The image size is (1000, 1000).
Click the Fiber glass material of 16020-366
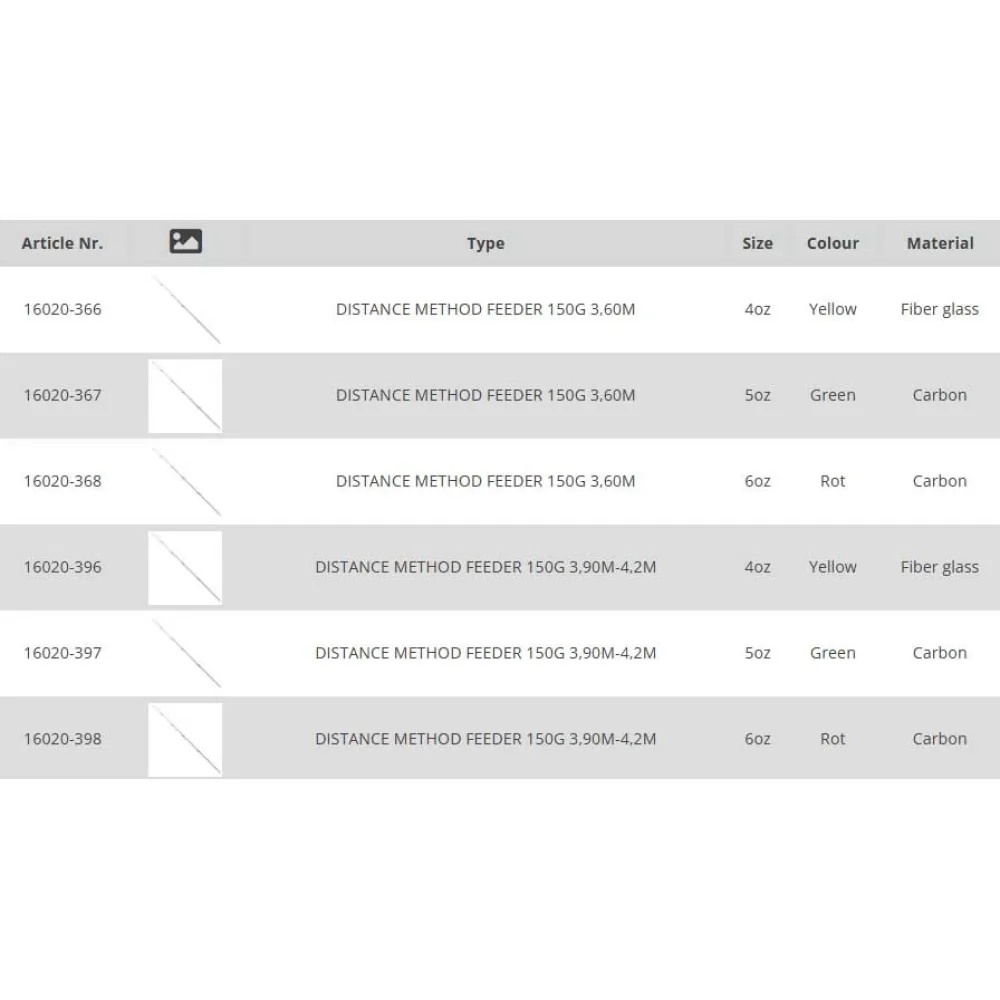point(940,310)
